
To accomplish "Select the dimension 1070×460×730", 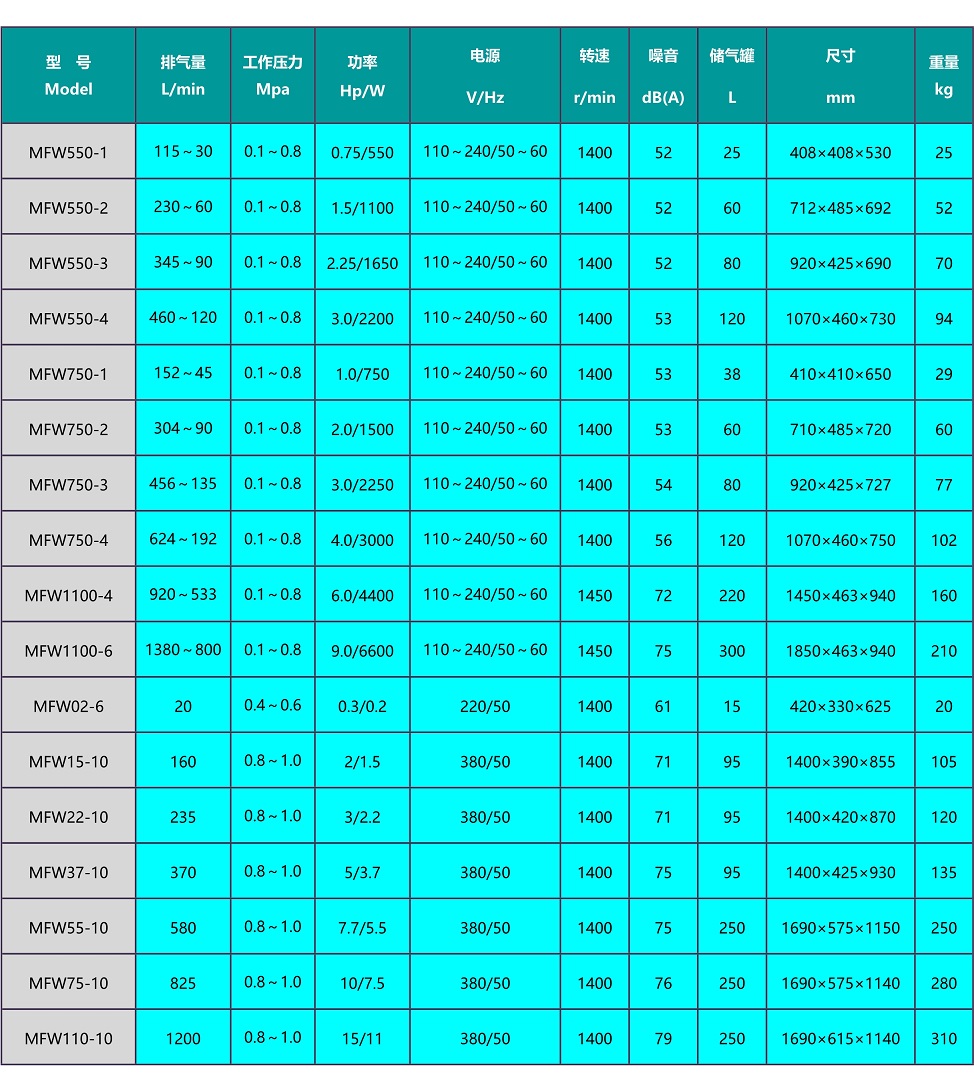I will tap(840, 318).
